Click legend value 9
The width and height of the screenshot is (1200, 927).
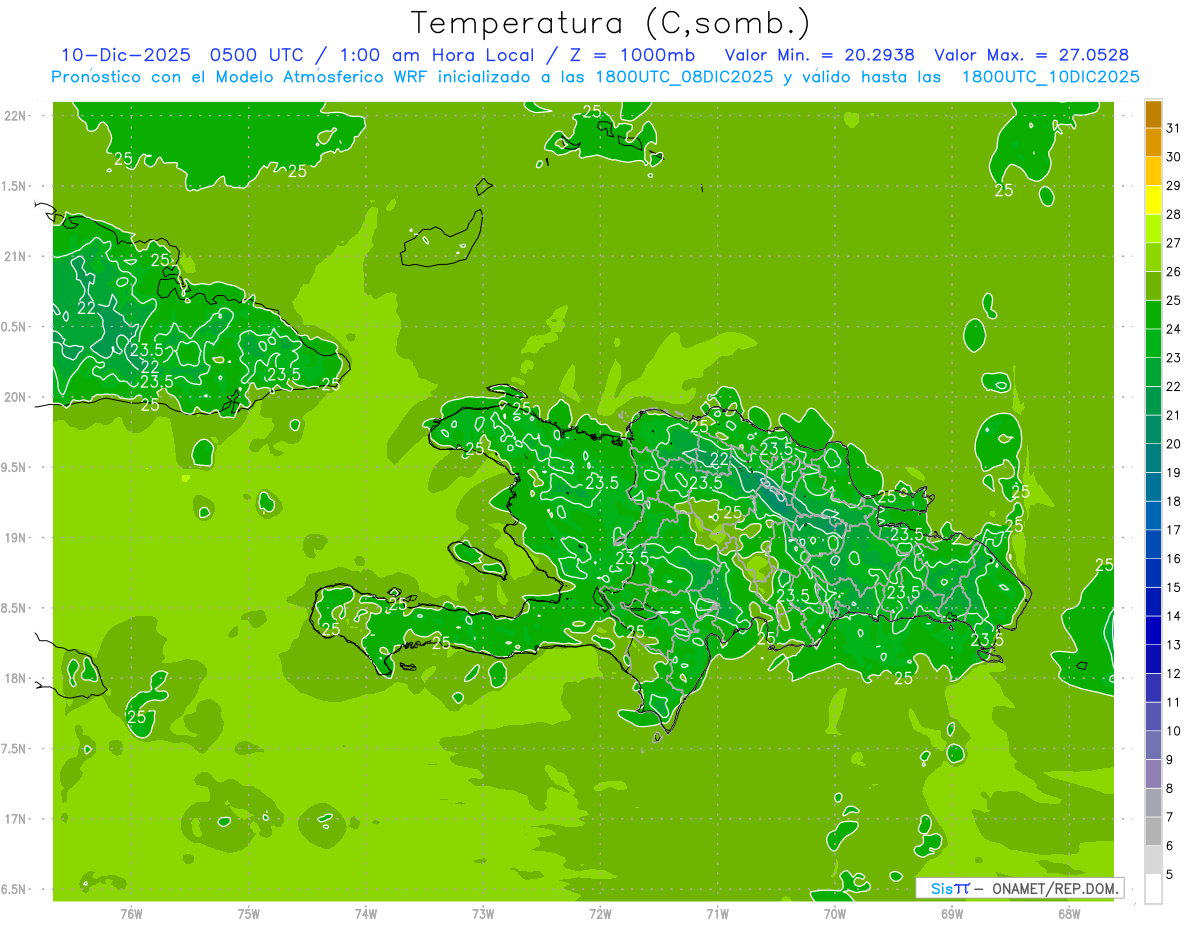pyautogui.click(x=1170, y=760)
